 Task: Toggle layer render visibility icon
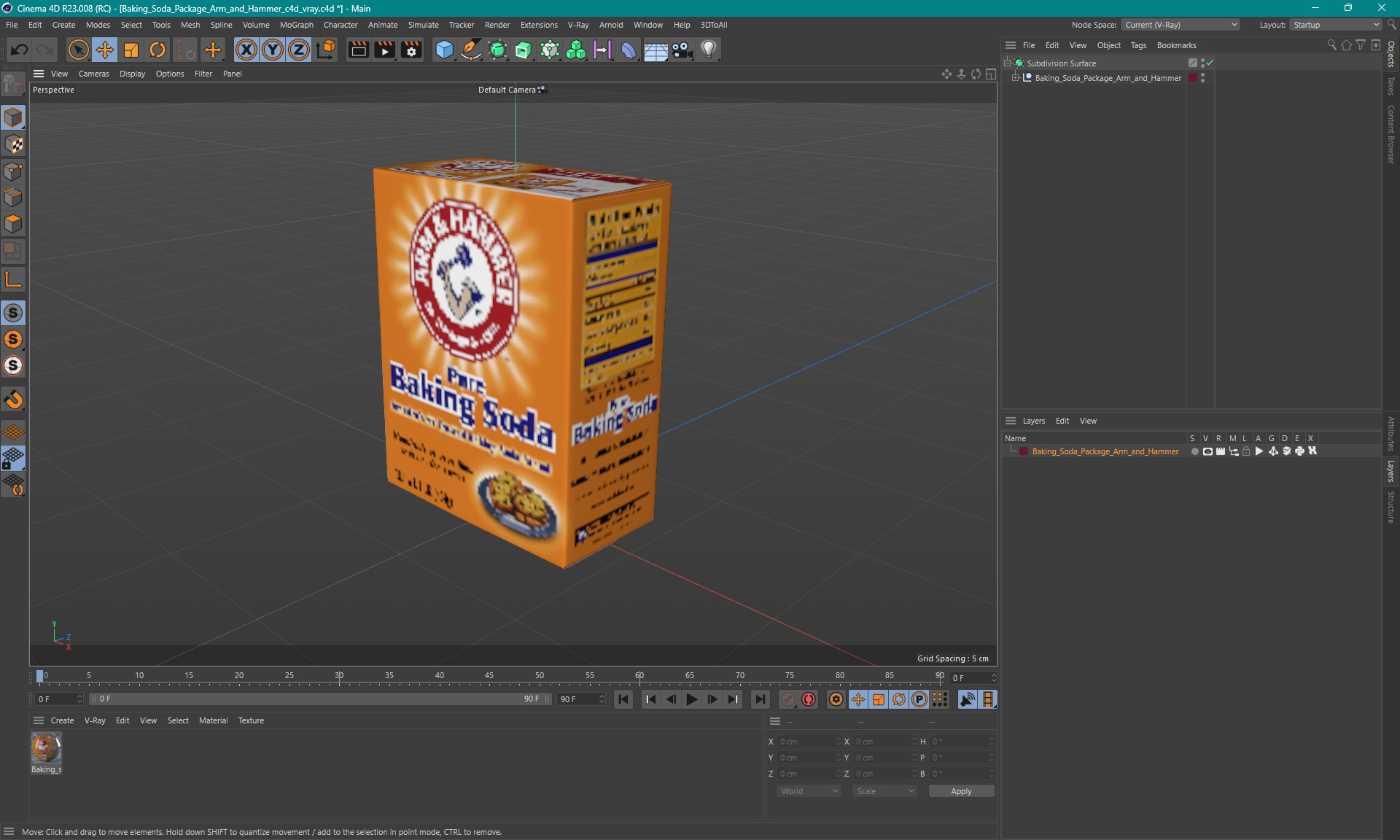point(1221,451)
